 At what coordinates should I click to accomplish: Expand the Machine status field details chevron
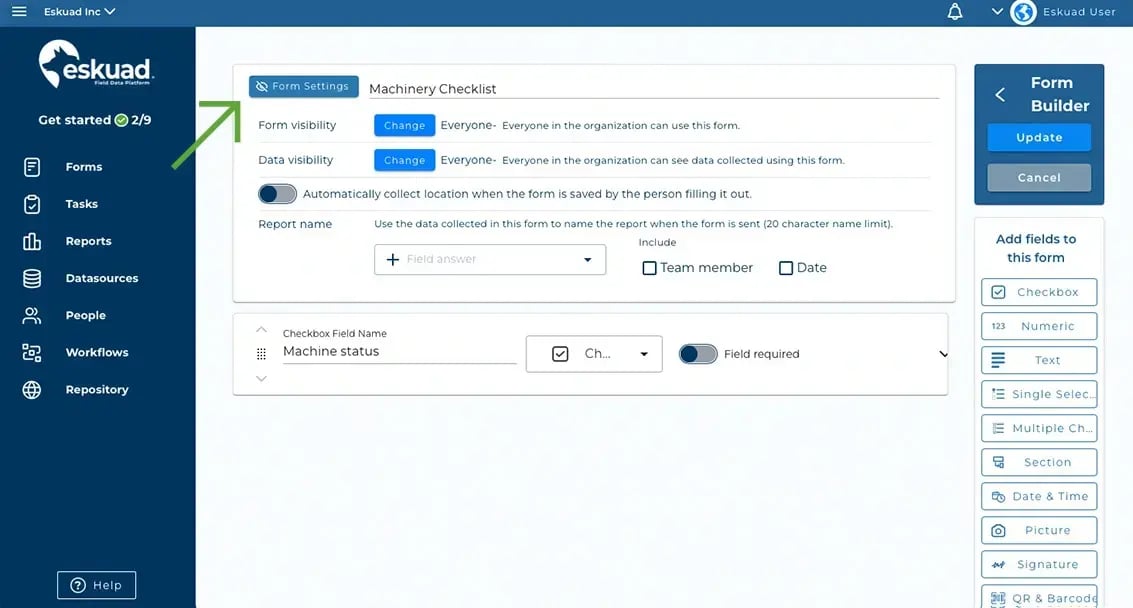[x=943, y=354]
